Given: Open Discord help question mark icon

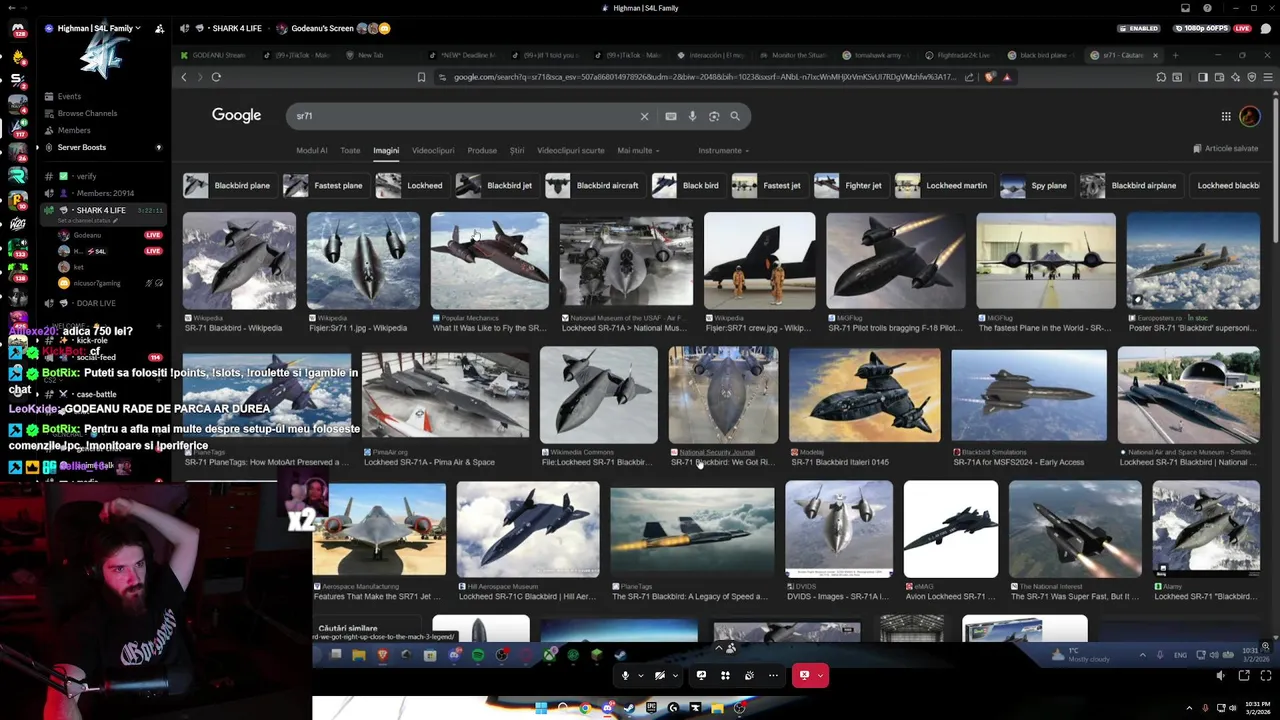Looking at the screenshot, I should [1207, 8].
